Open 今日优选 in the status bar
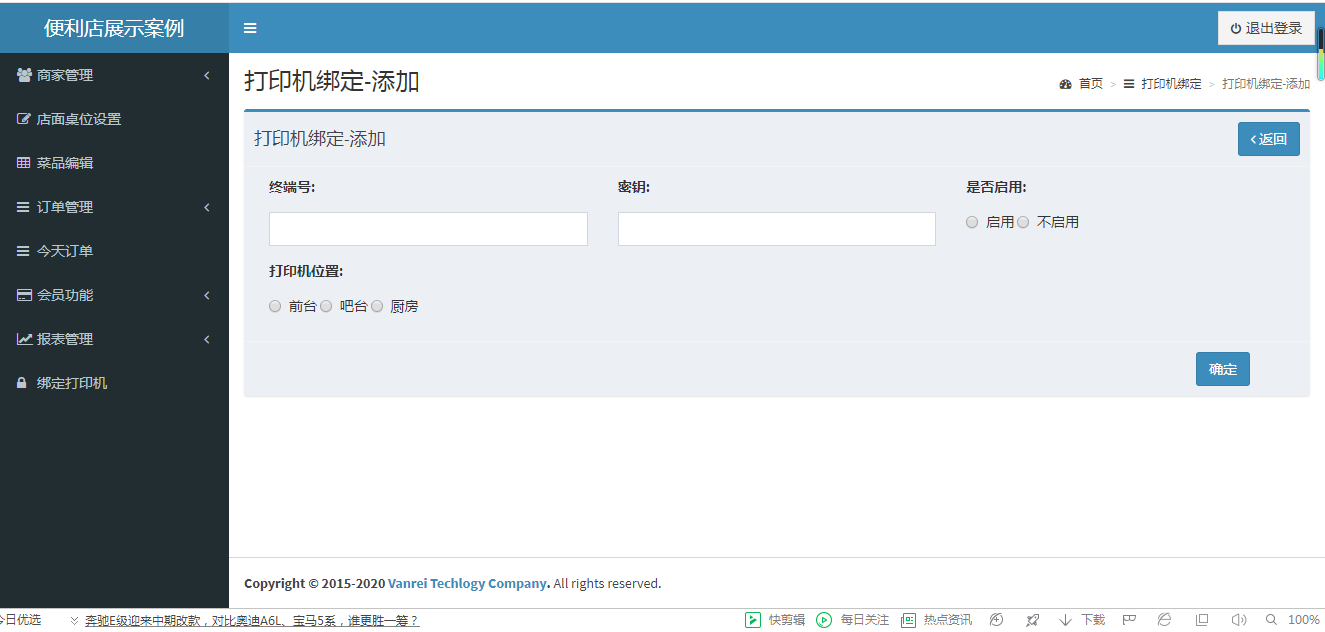Viewport: 1325px width, 632px height. pyautogui.click(x=20, y=620)
